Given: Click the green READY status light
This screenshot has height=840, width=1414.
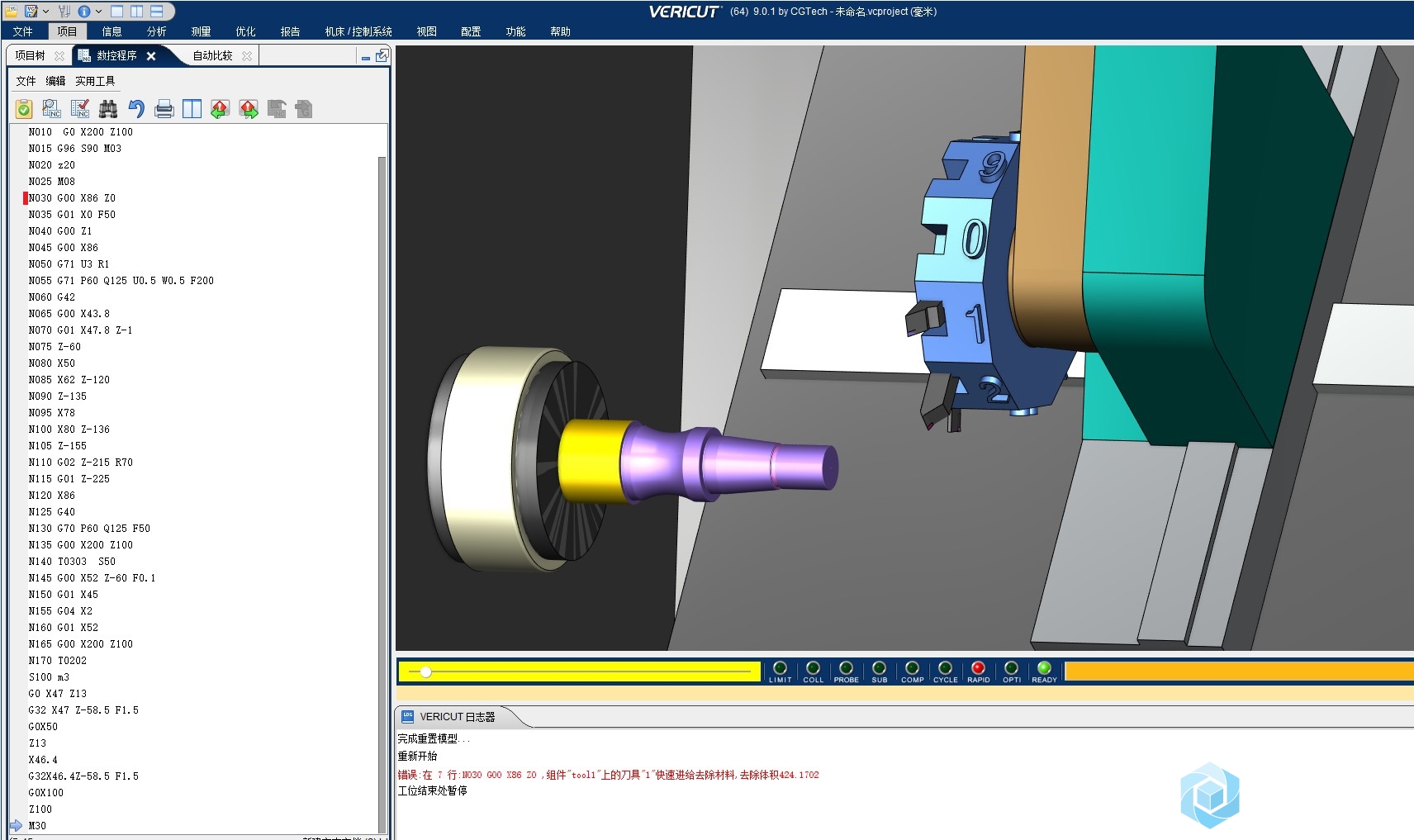Looking at the screenshot, I should click(1044, 668).
